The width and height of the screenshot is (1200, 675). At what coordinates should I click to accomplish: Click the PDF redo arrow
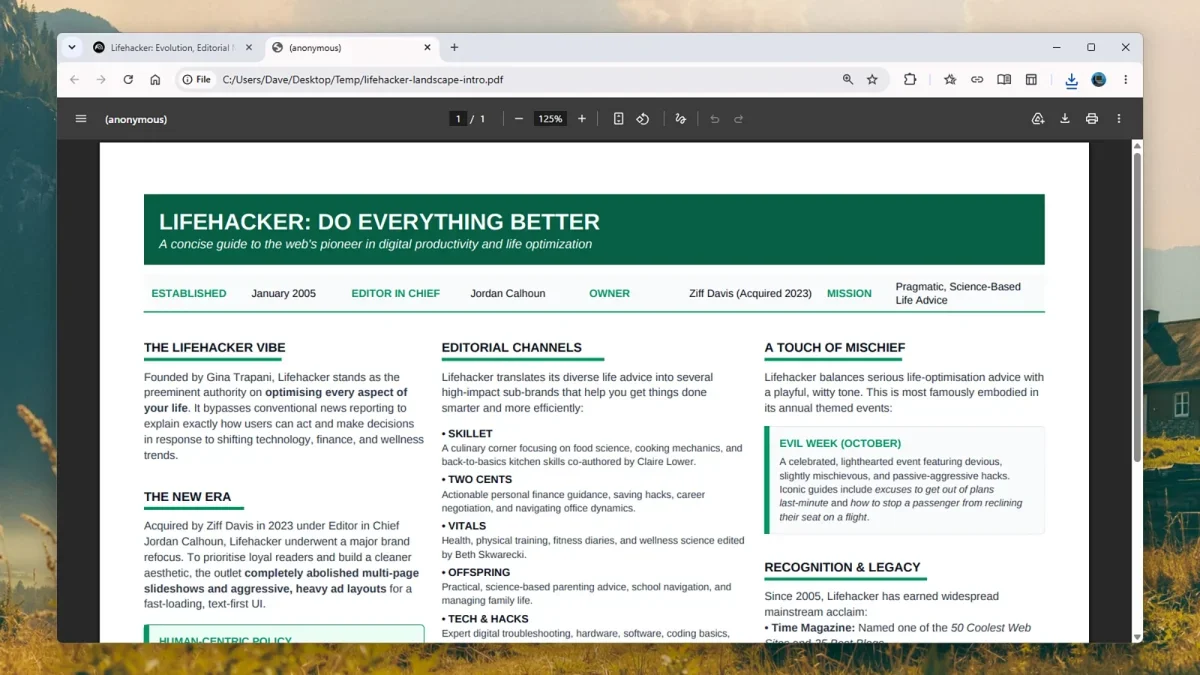coord(739,119)
